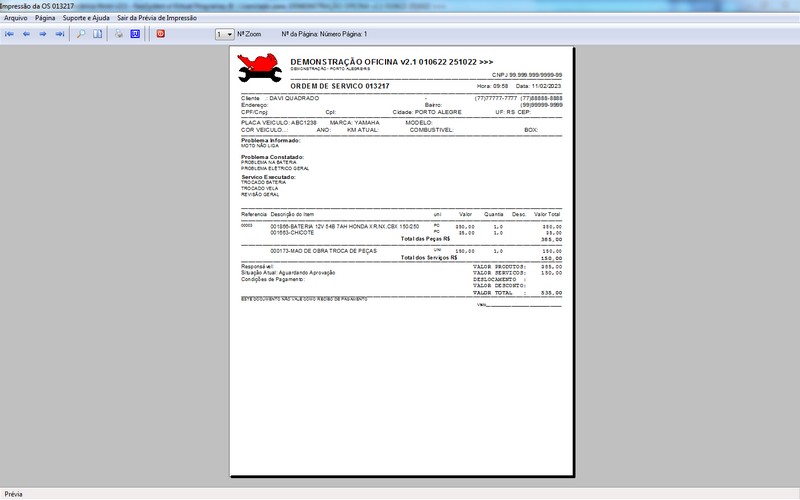Click the Prévia status bar text
Viewport: 800px width, 500px height.
coord(13,494)
